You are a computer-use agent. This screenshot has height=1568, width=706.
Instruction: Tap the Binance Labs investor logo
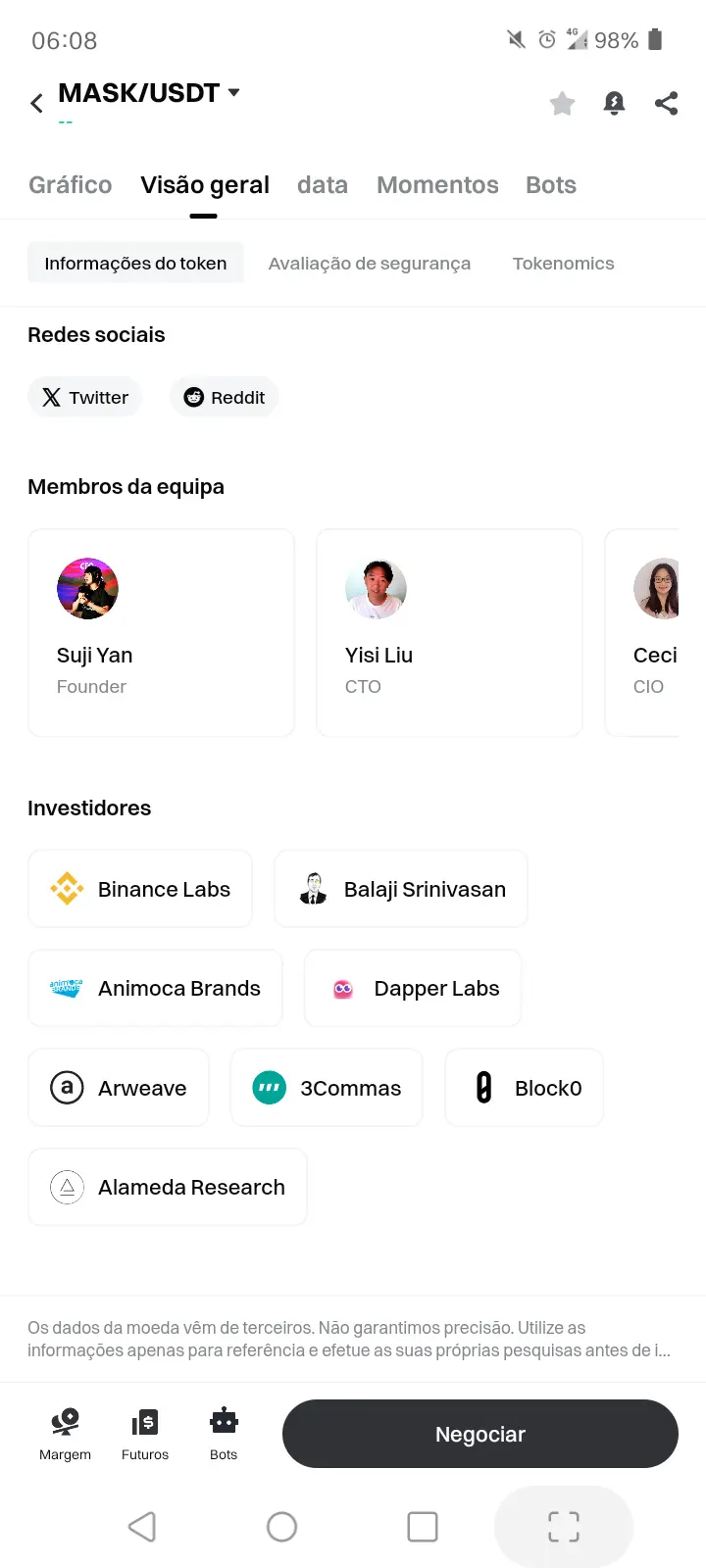point(67,889)
